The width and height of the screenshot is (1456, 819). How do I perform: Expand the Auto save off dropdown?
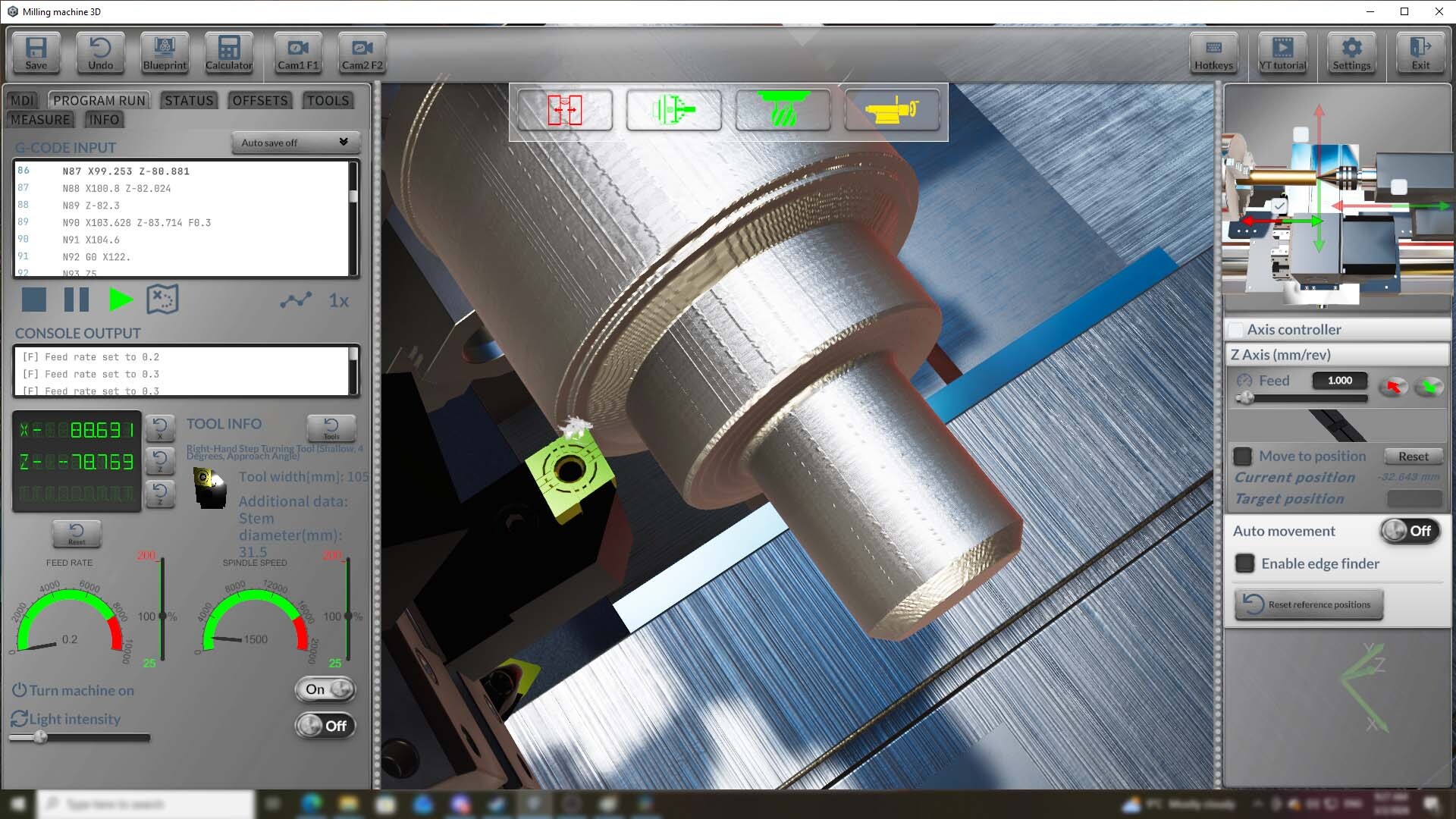[294, 143]
